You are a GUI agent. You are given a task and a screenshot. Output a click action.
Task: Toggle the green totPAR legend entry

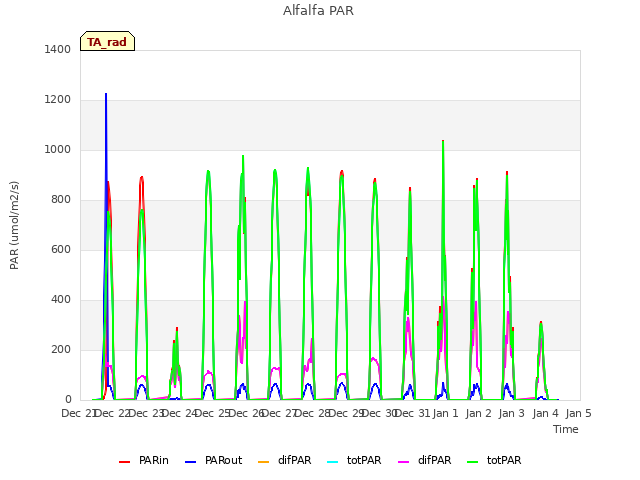494,460
